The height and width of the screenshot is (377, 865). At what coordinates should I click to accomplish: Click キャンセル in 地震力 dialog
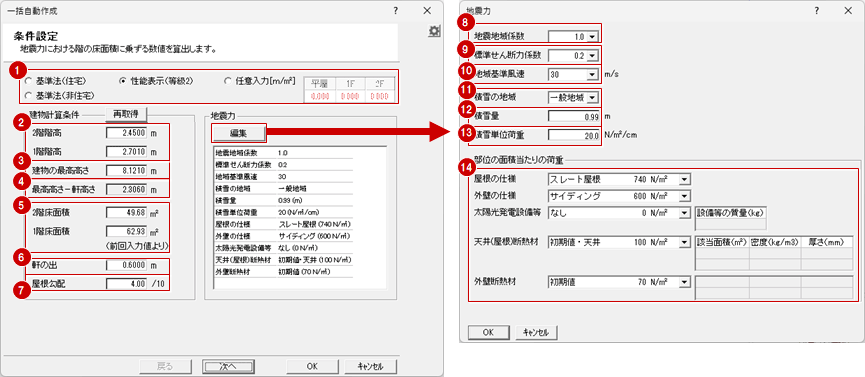[536, 332]
